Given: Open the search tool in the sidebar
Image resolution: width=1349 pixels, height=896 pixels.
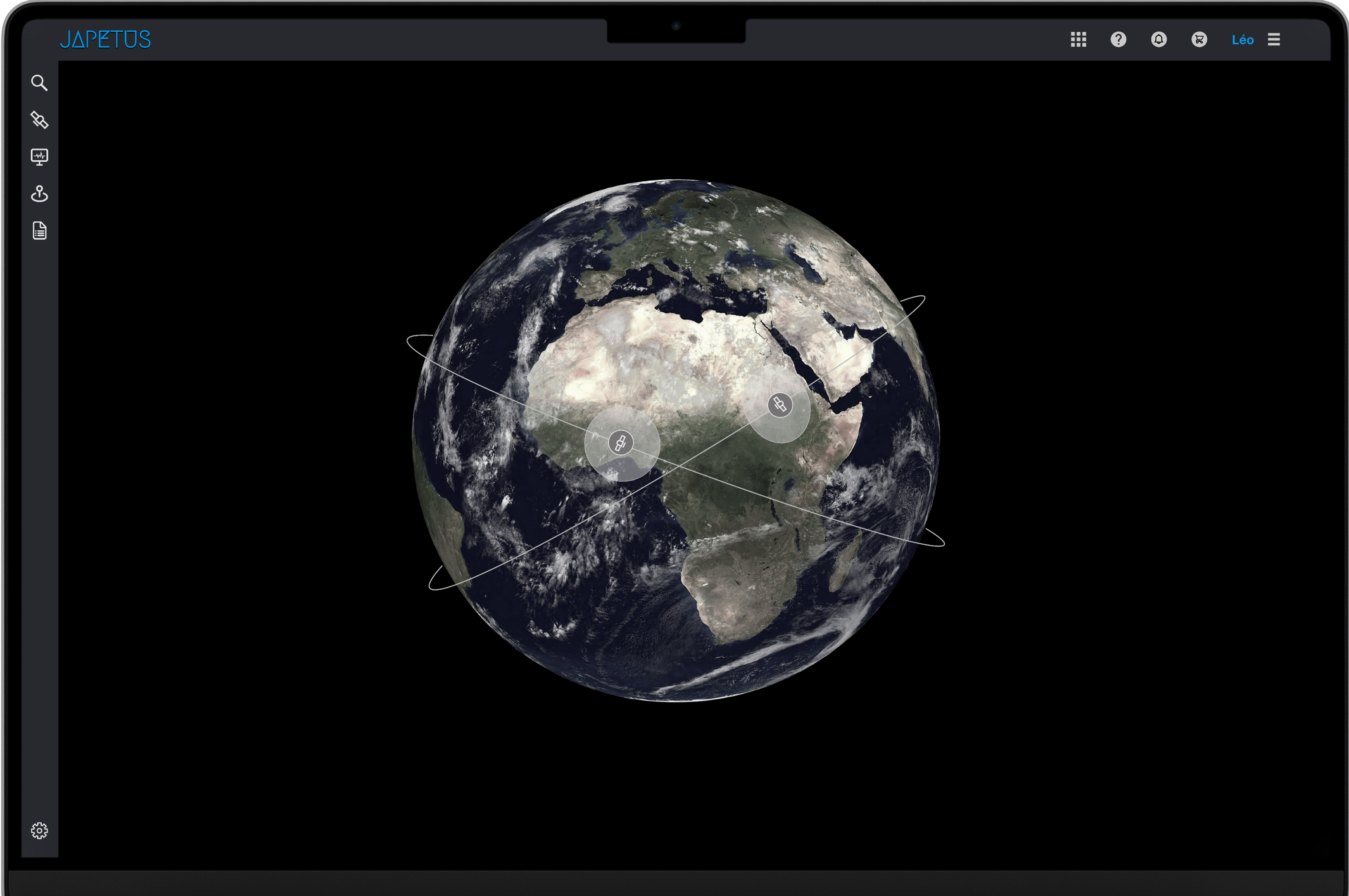Looking at the screenshot, I should pyautogui.click(x=39, y=83).
